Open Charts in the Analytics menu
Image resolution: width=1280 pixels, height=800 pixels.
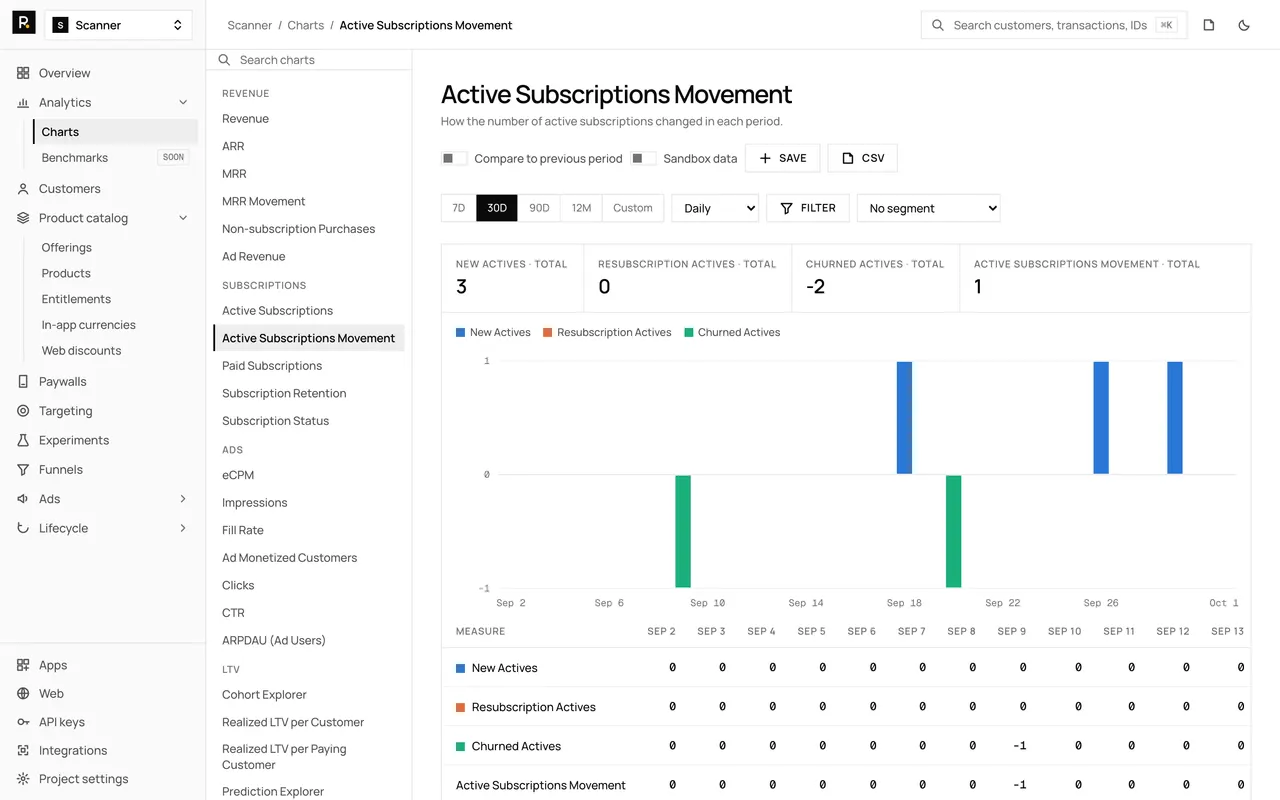[x=116, y=131]
